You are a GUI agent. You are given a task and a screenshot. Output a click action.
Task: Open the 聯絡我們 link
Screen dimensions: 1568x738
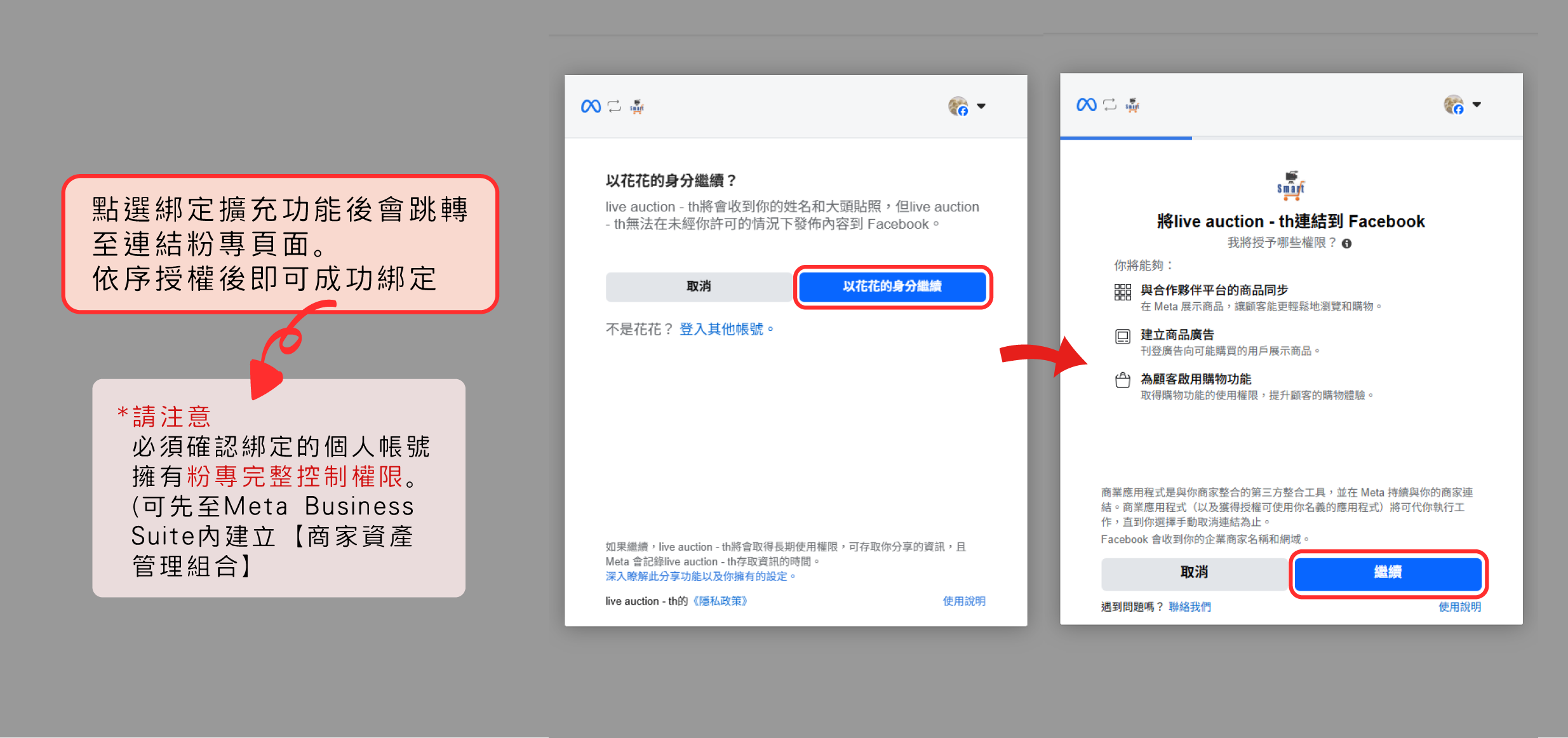tap(1189, 607)
